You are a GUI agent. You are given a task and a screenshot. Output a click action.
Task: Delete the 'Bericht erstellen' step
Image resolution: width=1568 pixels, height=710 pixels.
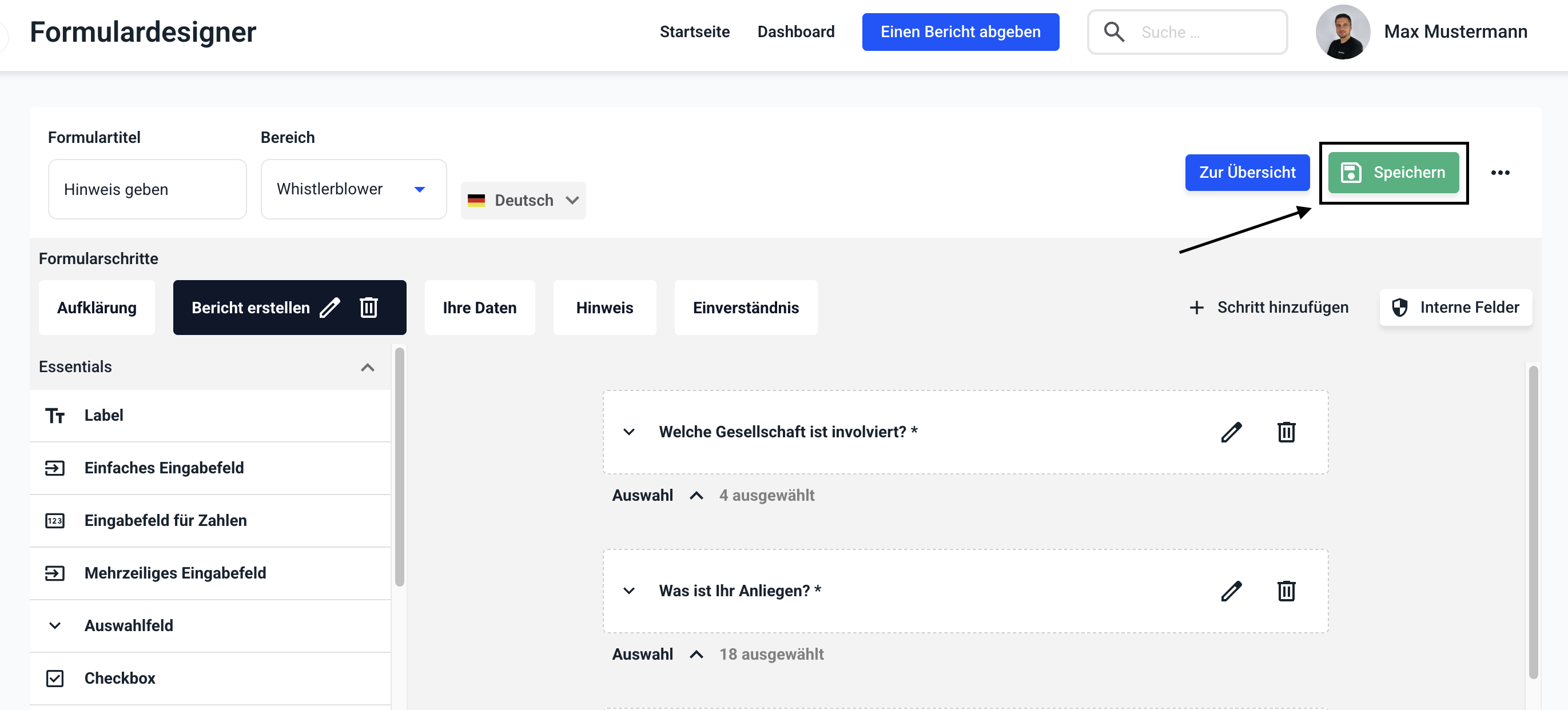[369, 308]
